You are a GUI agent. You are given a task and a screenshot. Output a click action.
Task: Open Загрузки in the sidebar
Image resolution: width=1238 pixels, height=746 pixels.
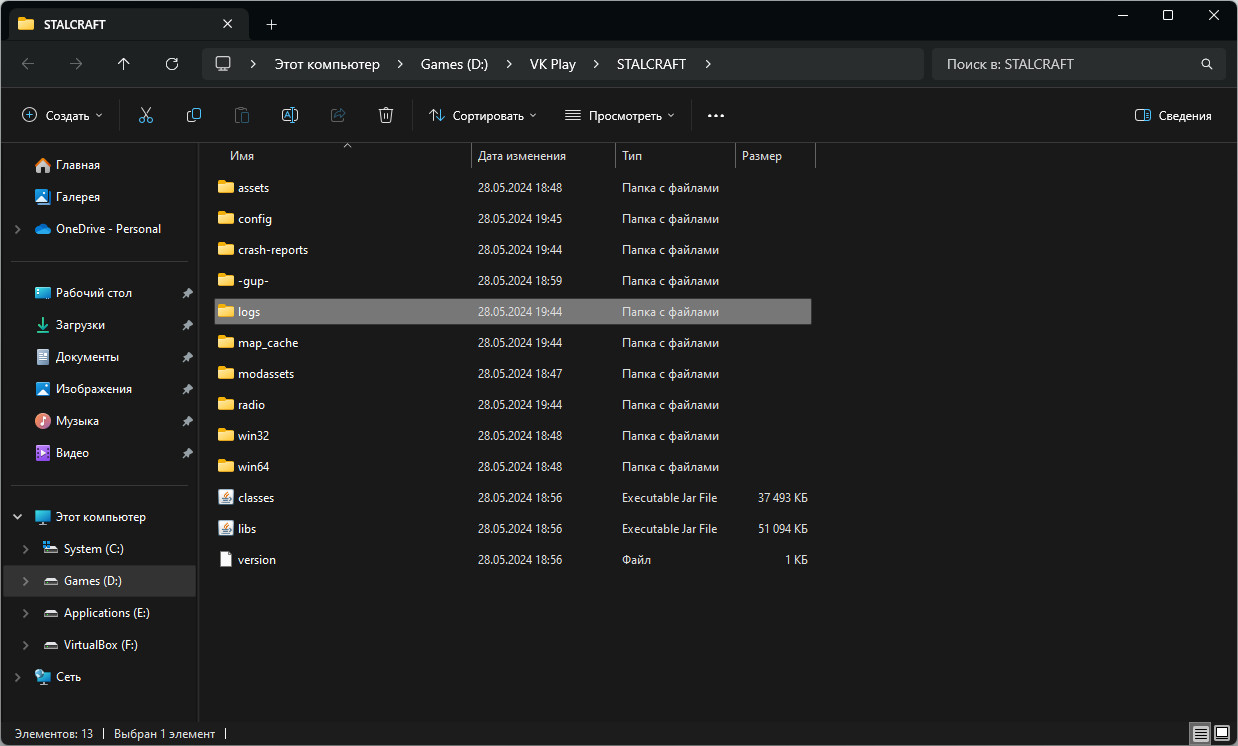[80, 325]
